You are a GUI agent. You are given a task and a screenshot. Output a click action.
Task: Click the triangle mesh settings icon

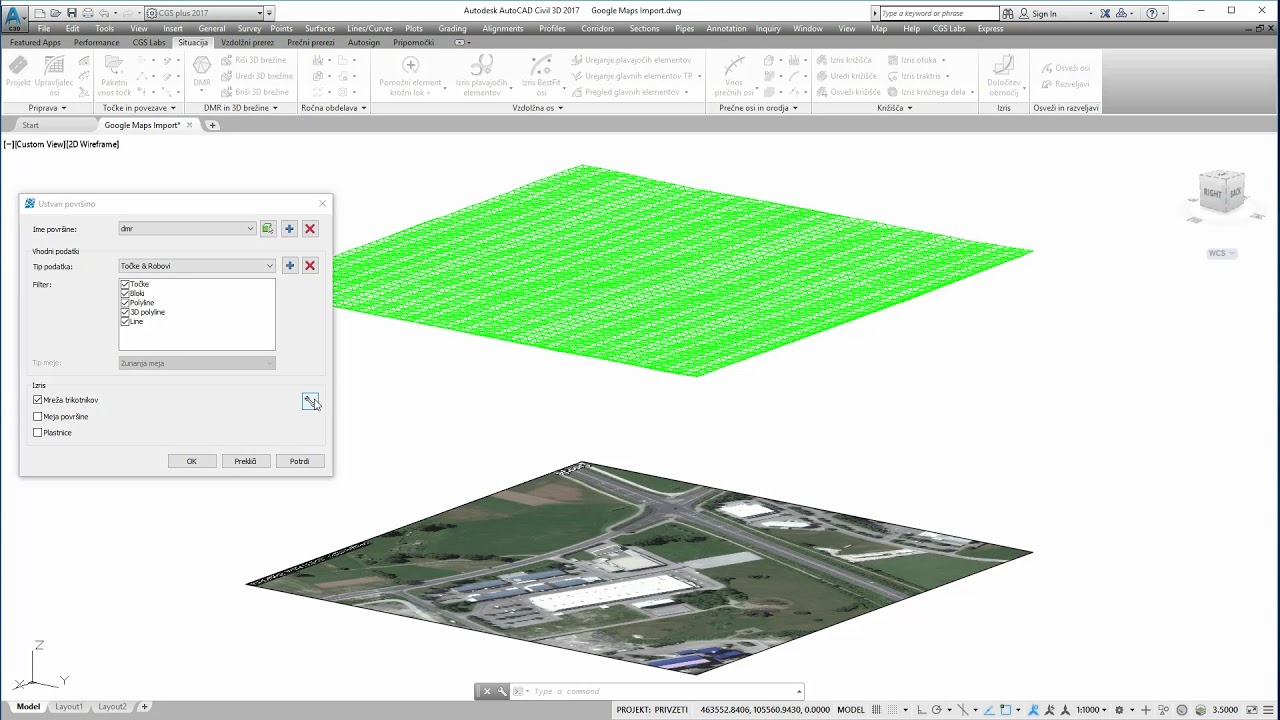(x=310, y=400)
